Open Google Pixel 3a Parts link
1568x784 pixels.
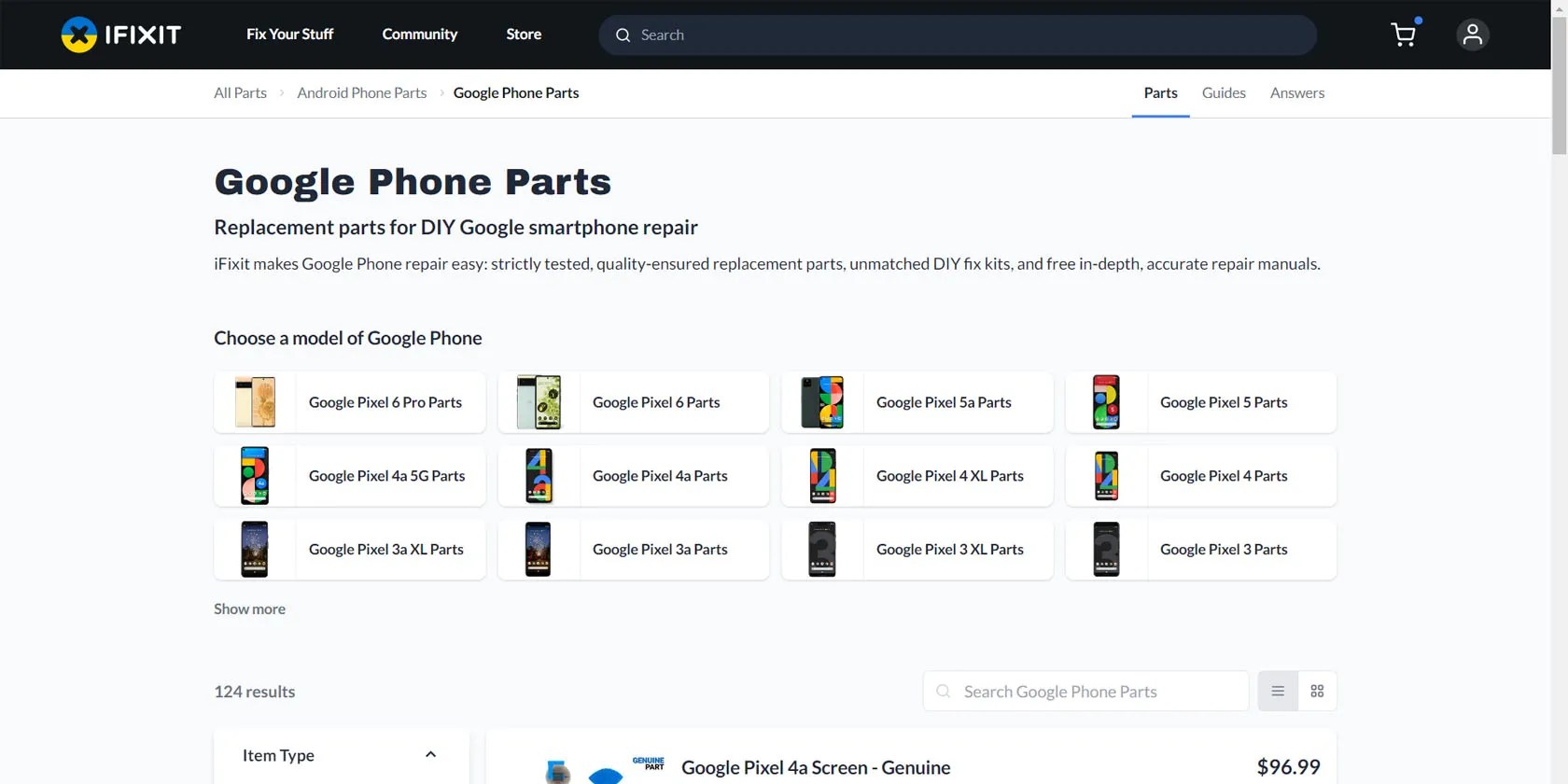pos(660,550)
